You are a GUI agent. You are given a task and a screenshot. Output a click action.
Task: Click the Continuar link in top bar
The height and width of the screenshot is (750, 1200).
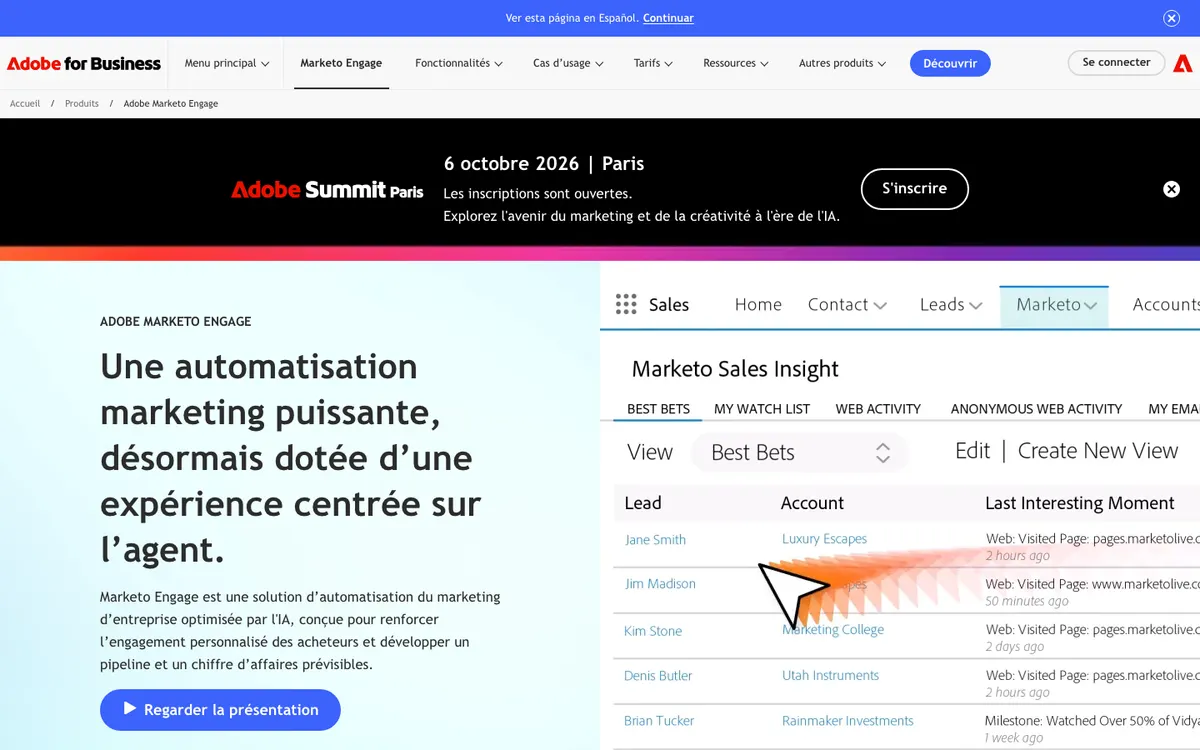click(x=668, y=18)
